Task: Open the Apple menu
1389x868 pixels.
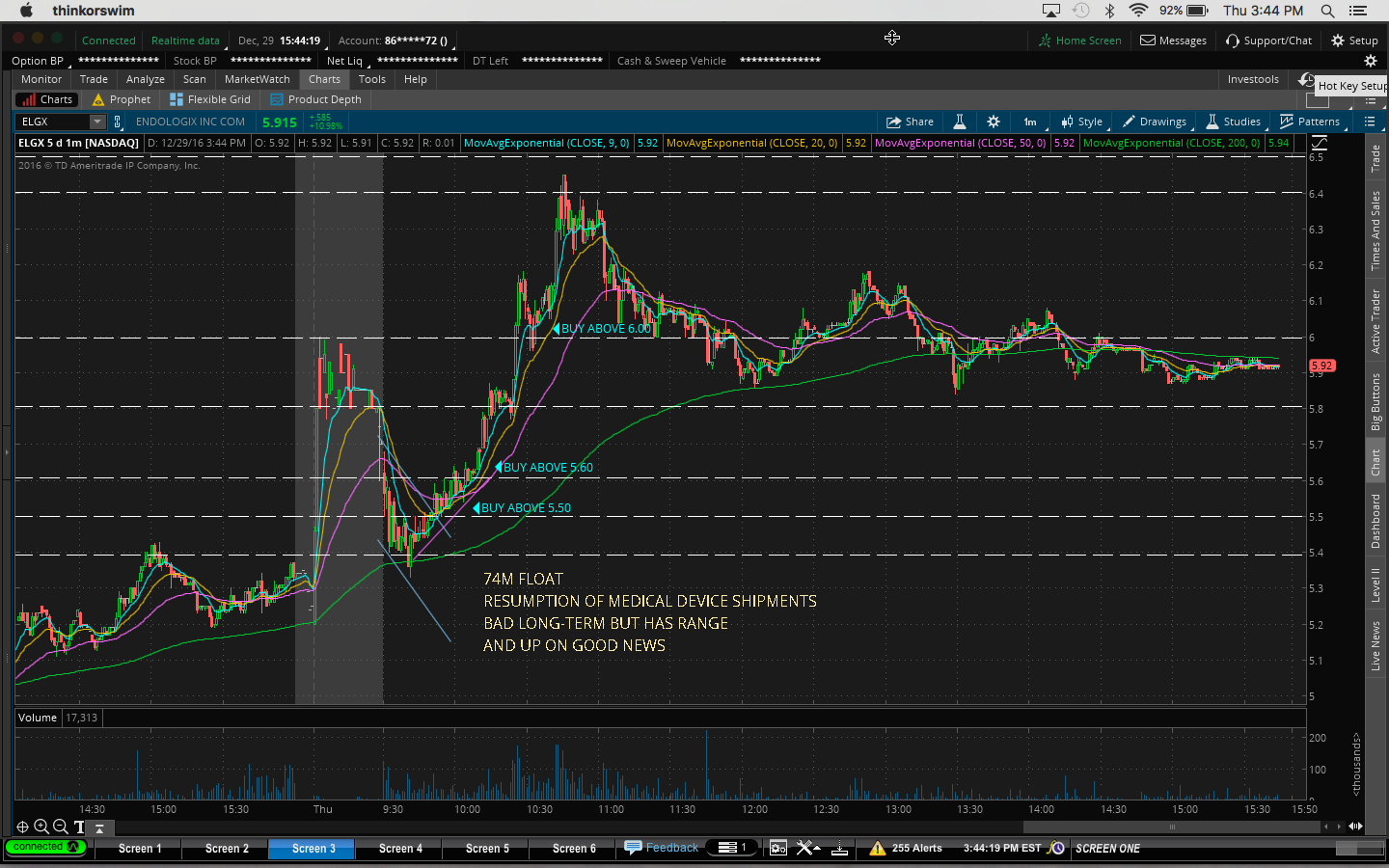Action: (26, 11)
